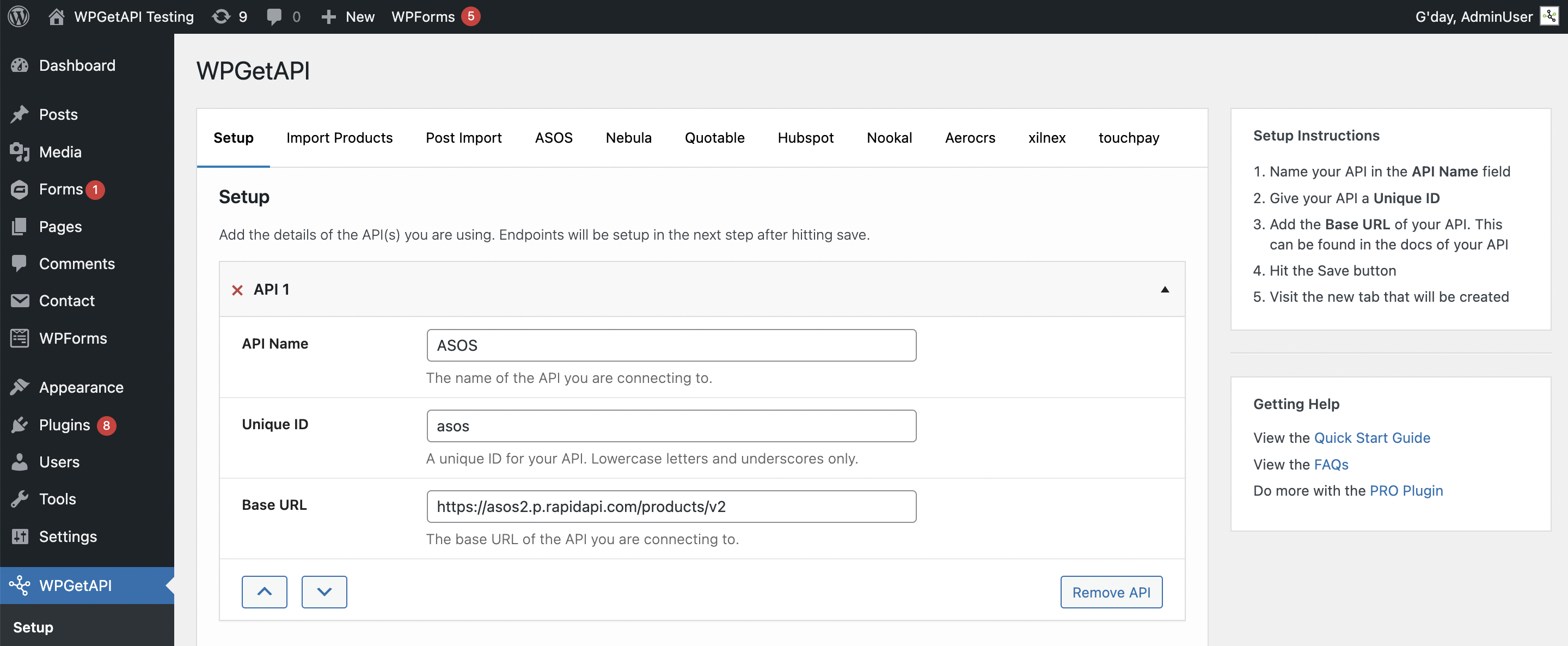
Task: Click G'day, AdminUser account menu
Action: click(1486, 16)
